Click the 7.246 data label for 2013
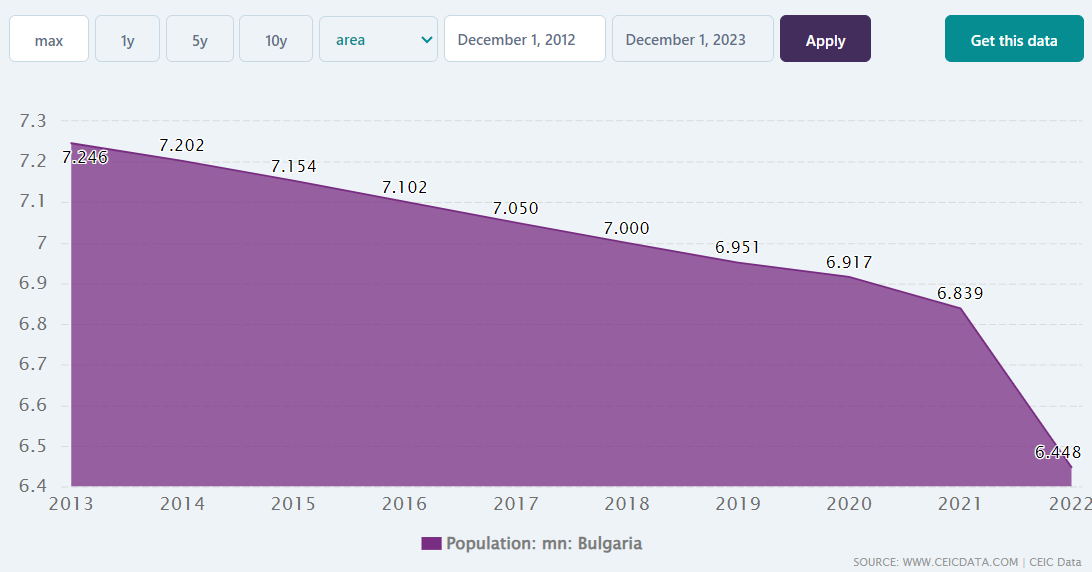Image resolution: width=1092 pixels, height=572 pixels. 85,157
